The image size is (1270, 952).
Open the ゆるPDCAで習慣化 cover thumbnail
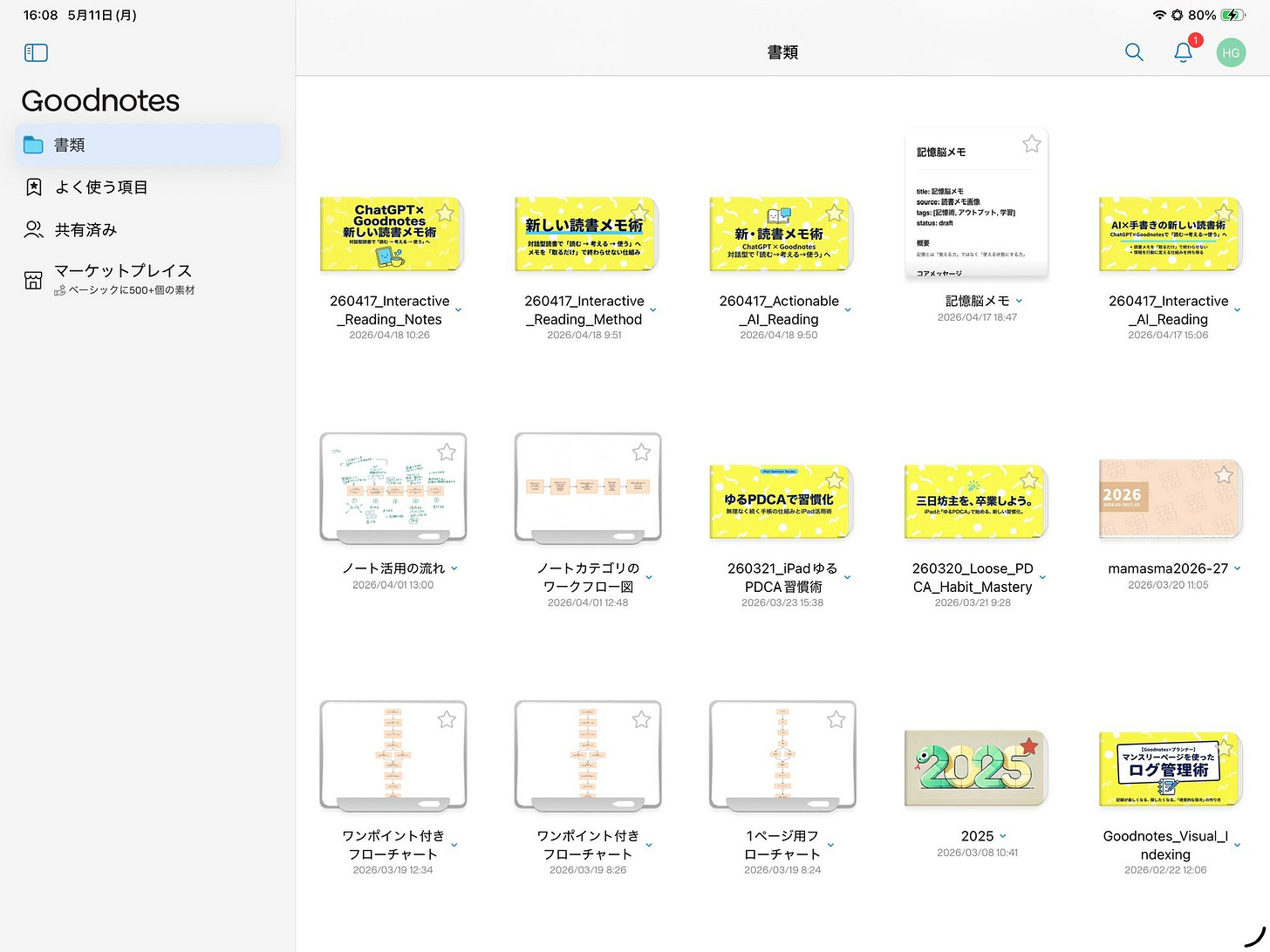(780, 501)
